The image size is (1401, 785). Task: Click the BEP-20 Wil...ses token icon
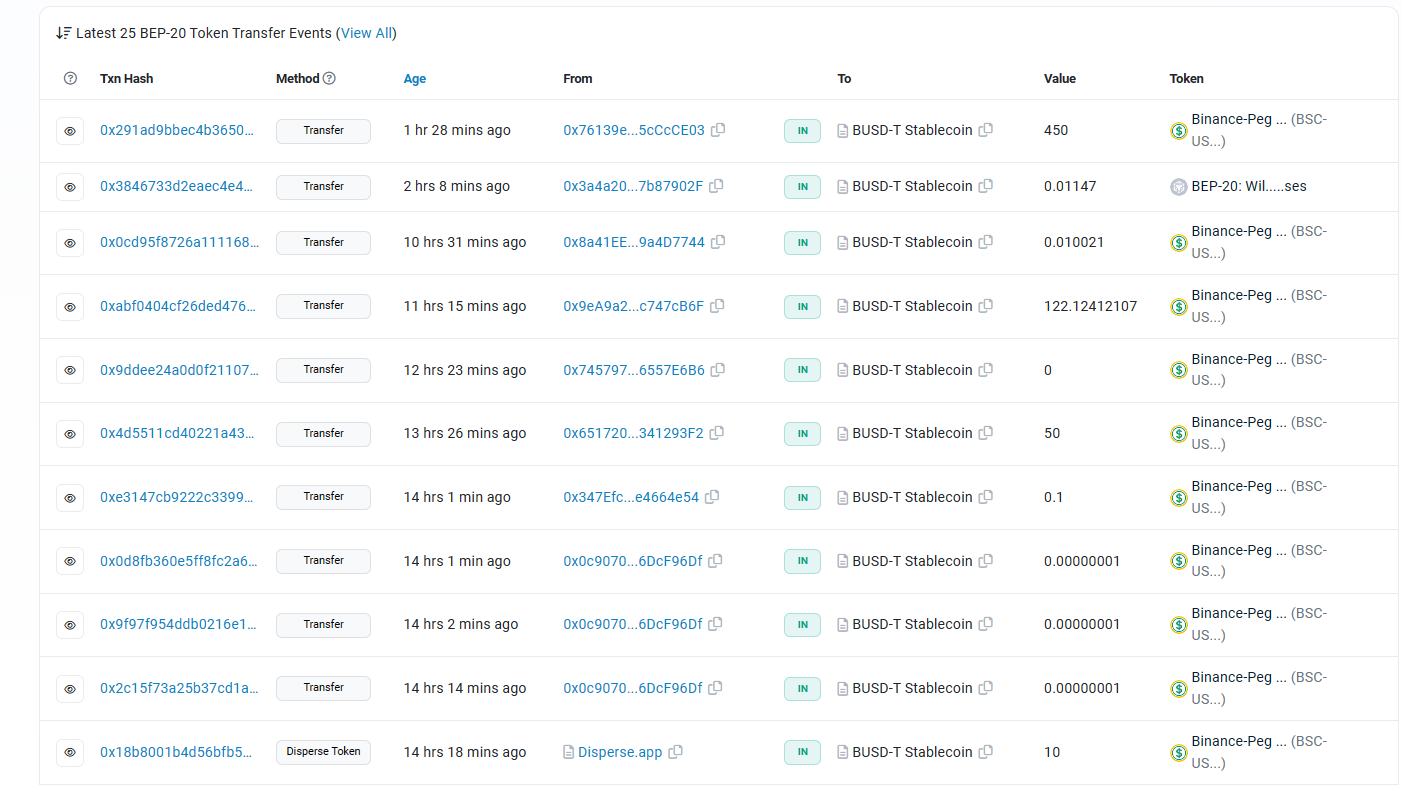[x=1179, y=187]
